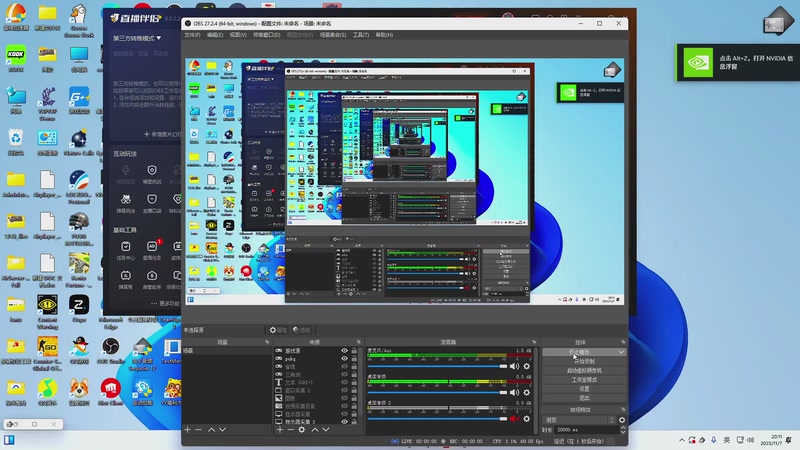Screen dimensions: 800x450
Task: Open 停靠窗口(D) menu in OBS
Action: (x=267, y=35)
